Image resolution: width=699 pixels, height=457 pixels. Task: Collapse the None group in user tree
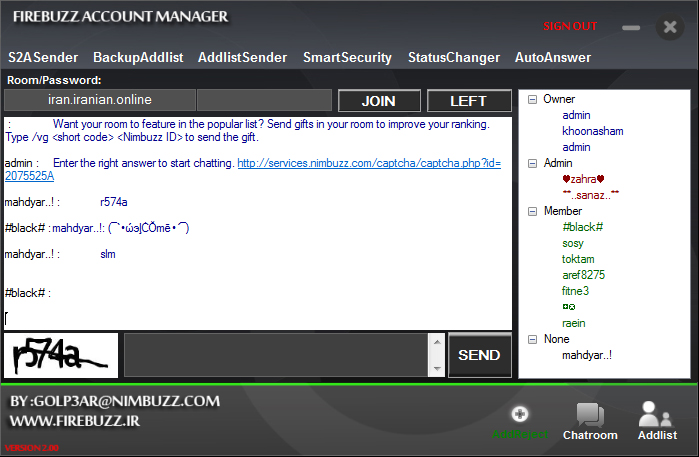[x=532, y=339]
